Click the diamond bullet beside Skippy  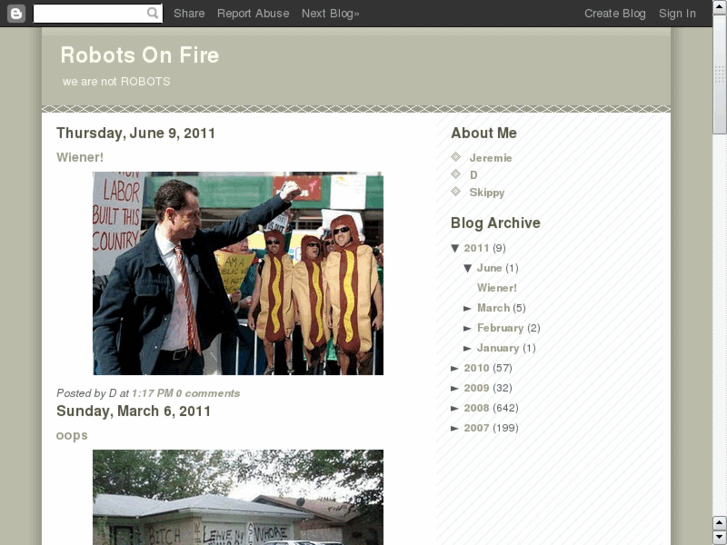pyautogui.click(x=456, y=191)
